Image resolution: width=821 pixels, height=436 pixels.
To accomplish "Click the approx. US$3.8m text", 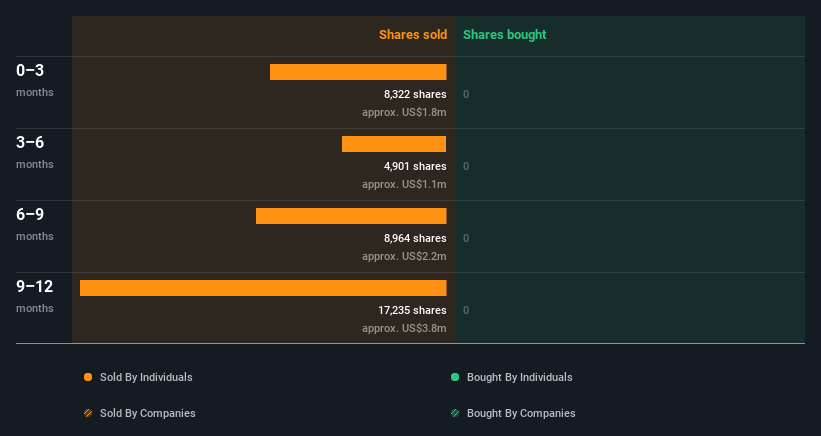I will (x=404, y=328).
